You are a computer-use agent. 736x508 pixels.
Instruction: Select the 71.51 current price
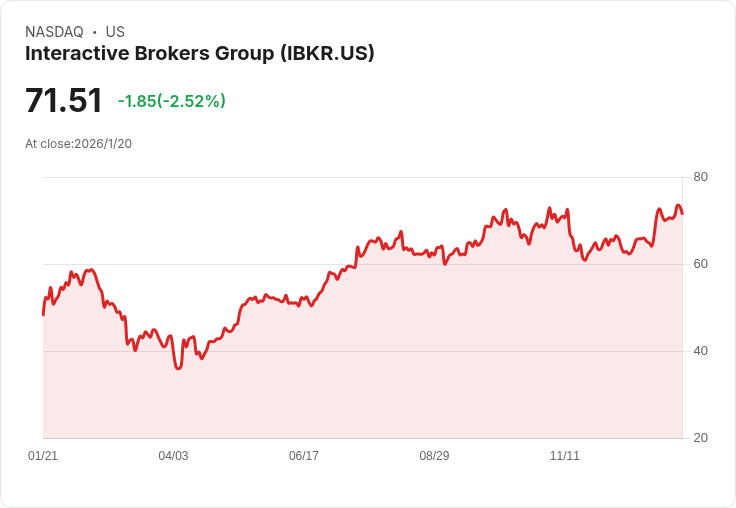coord(63,100)
